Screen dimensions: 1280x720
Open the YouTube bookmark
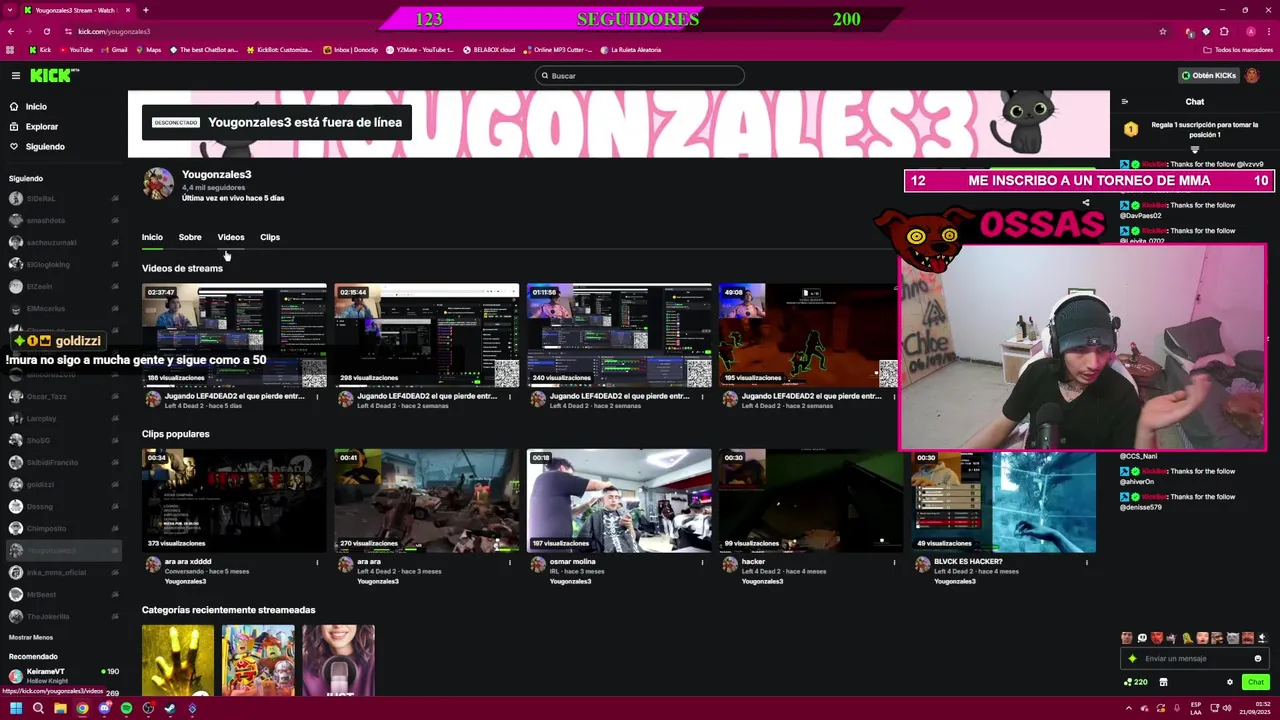(75, 50)
